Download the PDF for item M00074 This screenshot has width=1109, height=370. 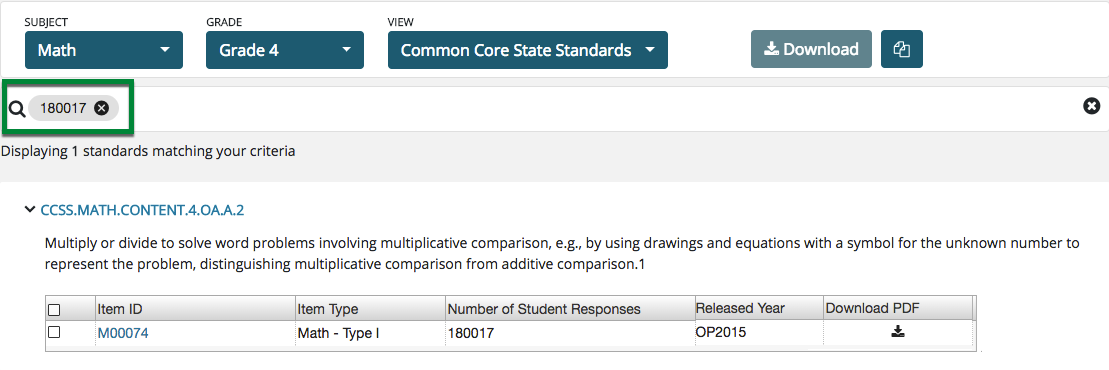(x=897, y=332)
